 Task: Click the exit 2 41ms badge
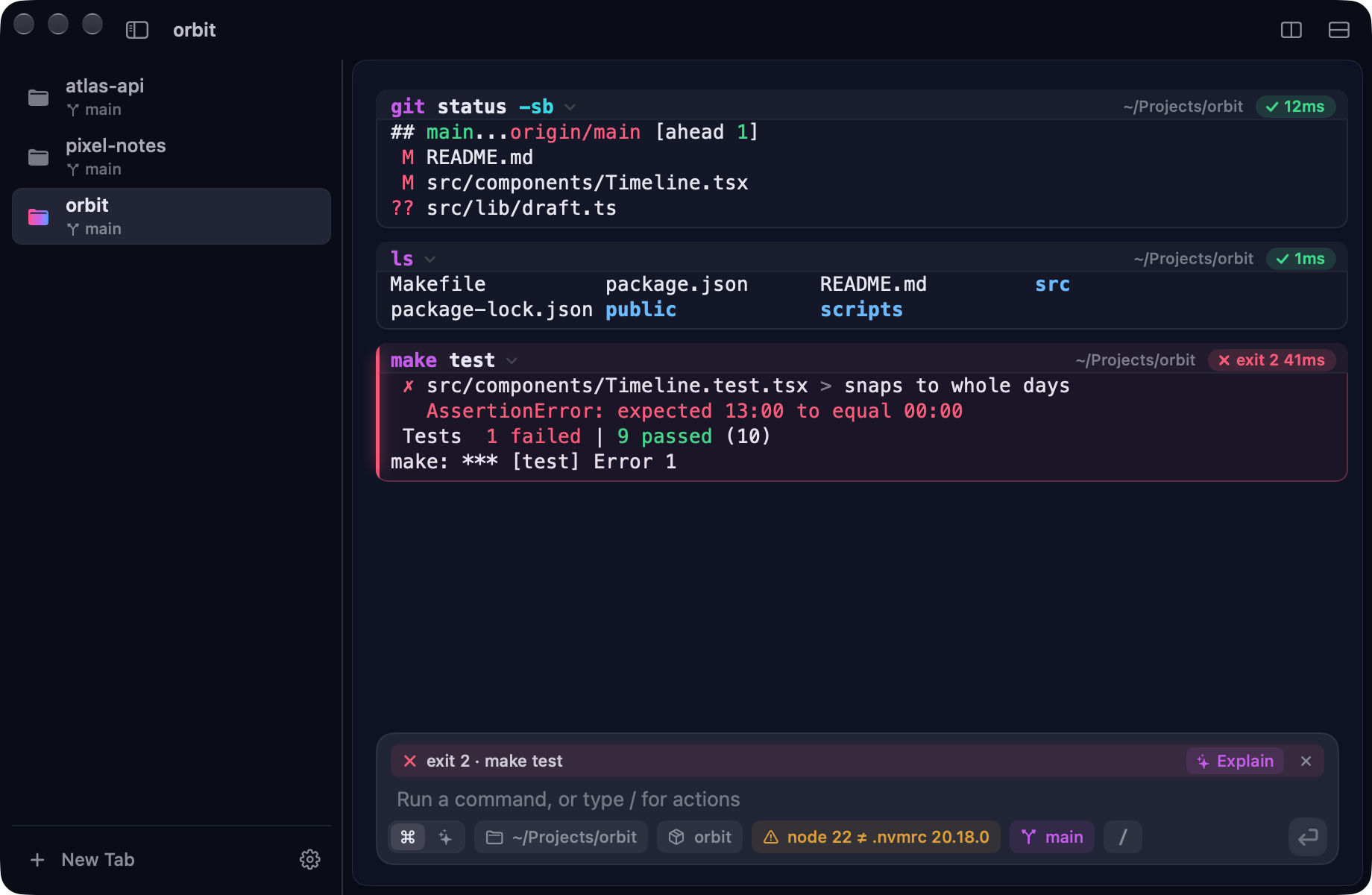(1272, 360)
